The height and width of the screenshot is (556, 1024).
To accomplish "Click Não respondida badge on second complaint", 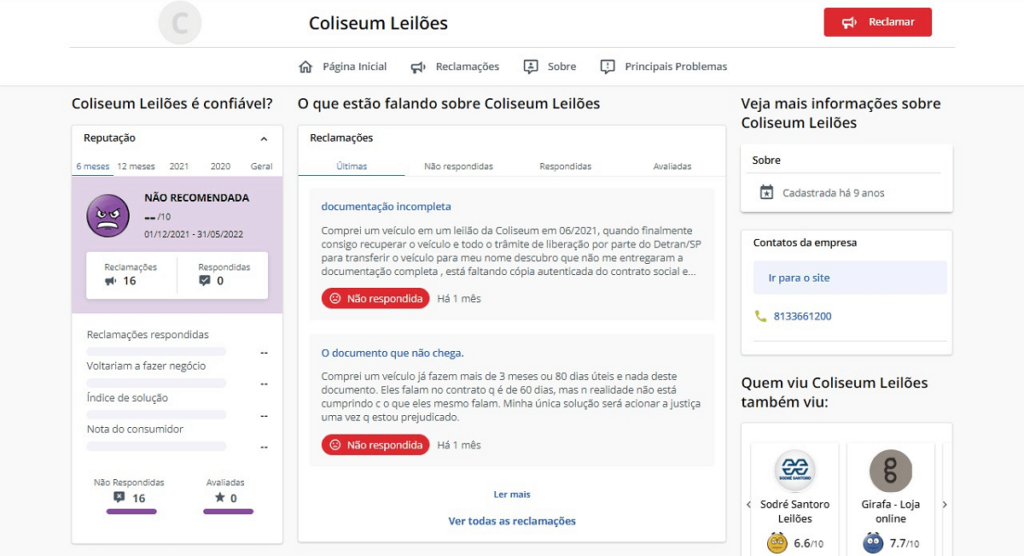I will (x=376, y=445).
